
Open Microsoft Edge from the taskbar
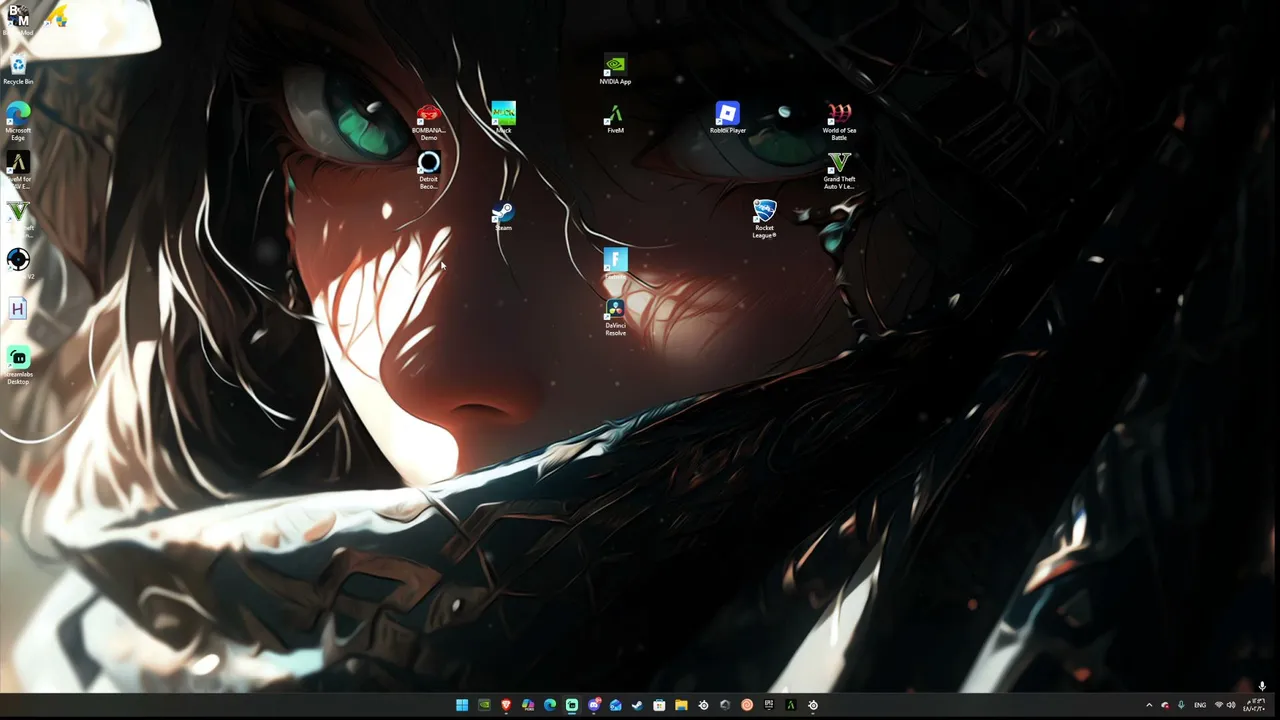(x=550, y=705)
